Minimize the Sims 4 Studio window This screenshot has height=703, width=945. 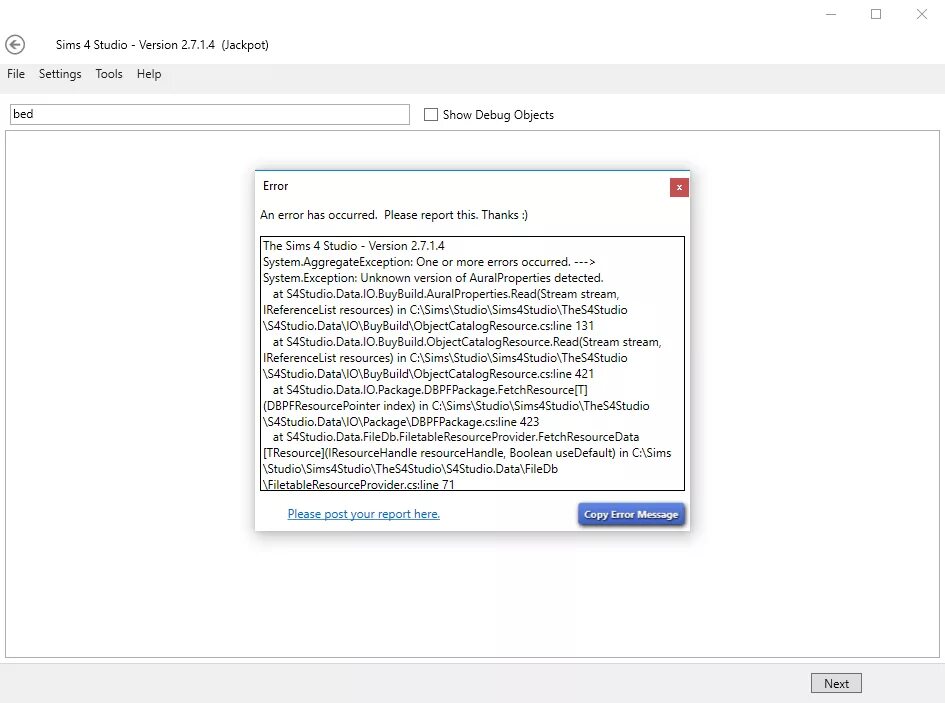click(830, 14)
